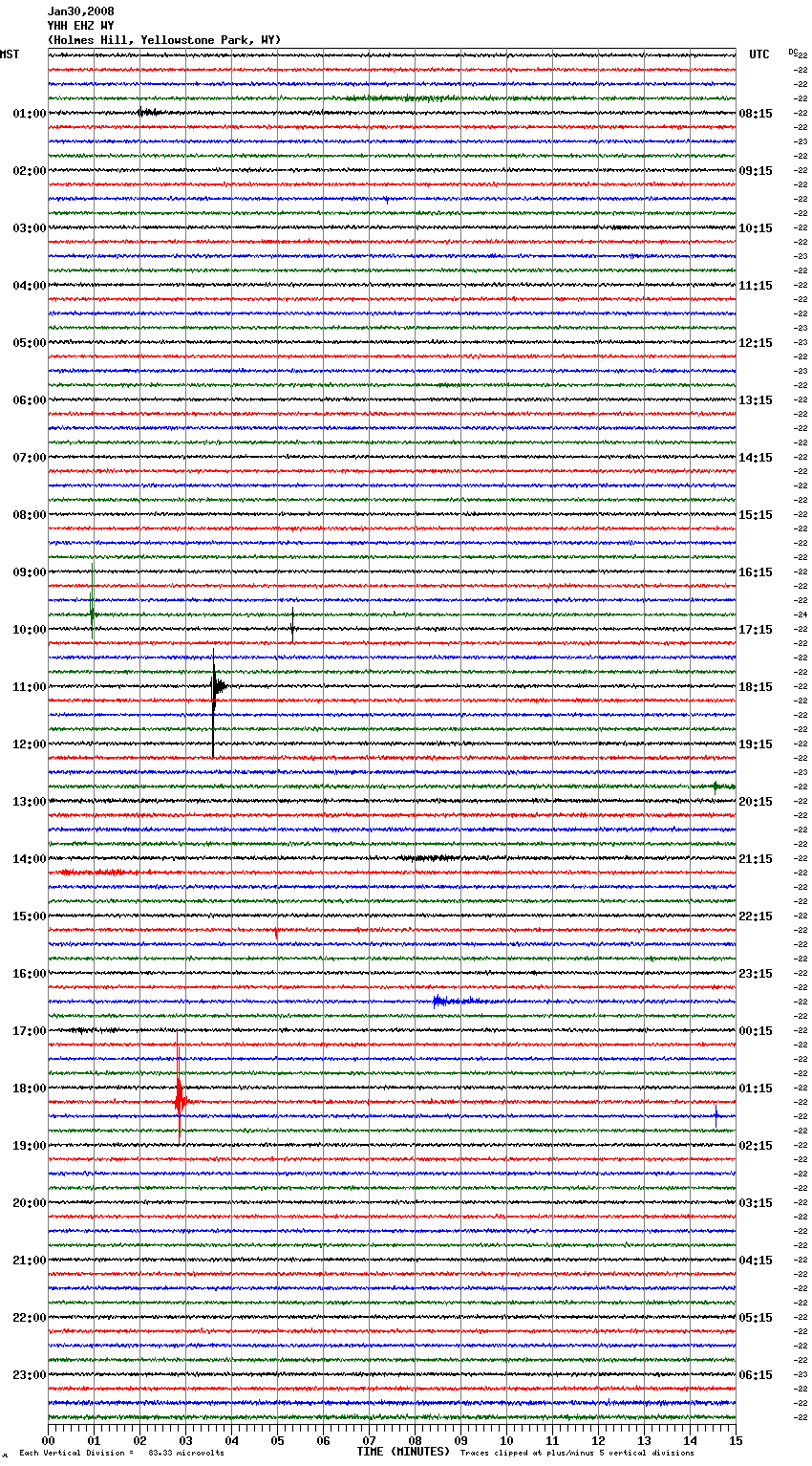Click the 21:15 UTC time label
Screen dimensions: 812x1466
click(x=756, y=859)
